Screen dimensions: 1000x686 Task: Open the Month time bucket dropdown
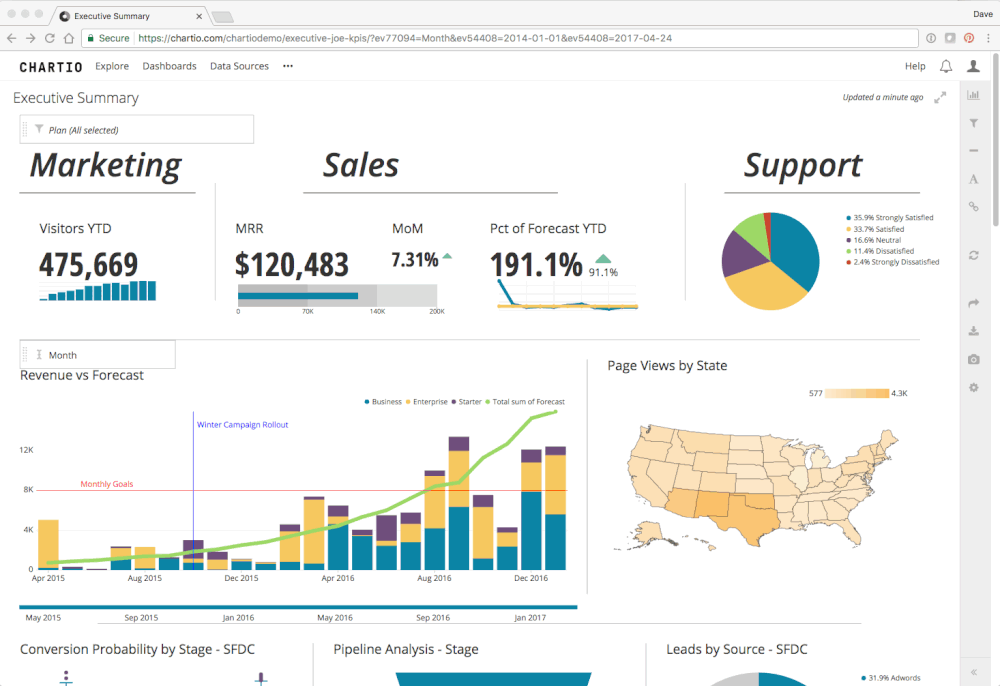click(97, 355)
